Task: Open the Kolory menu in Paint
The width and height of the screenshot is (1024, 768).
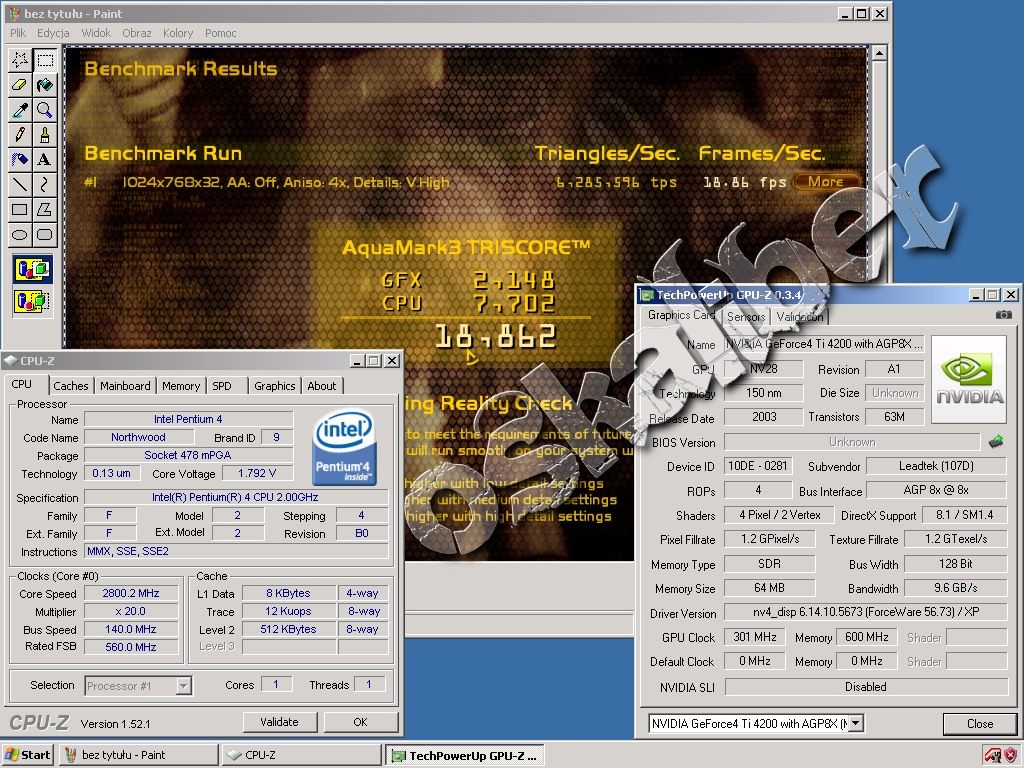Action: tap(178, 33)
